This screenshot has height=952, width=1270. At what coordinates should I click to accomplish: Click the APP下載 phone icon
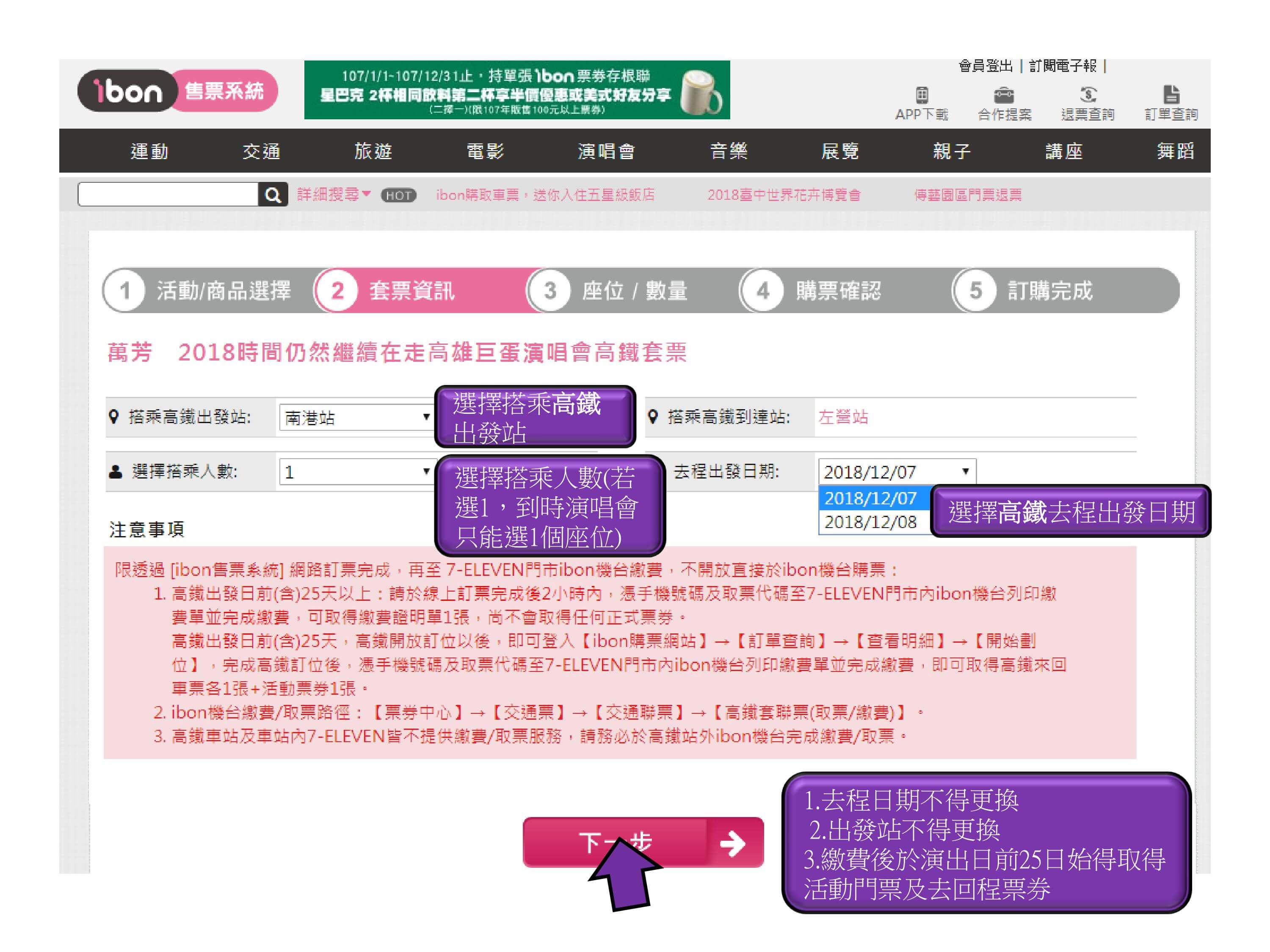click(x=922, y=95)
